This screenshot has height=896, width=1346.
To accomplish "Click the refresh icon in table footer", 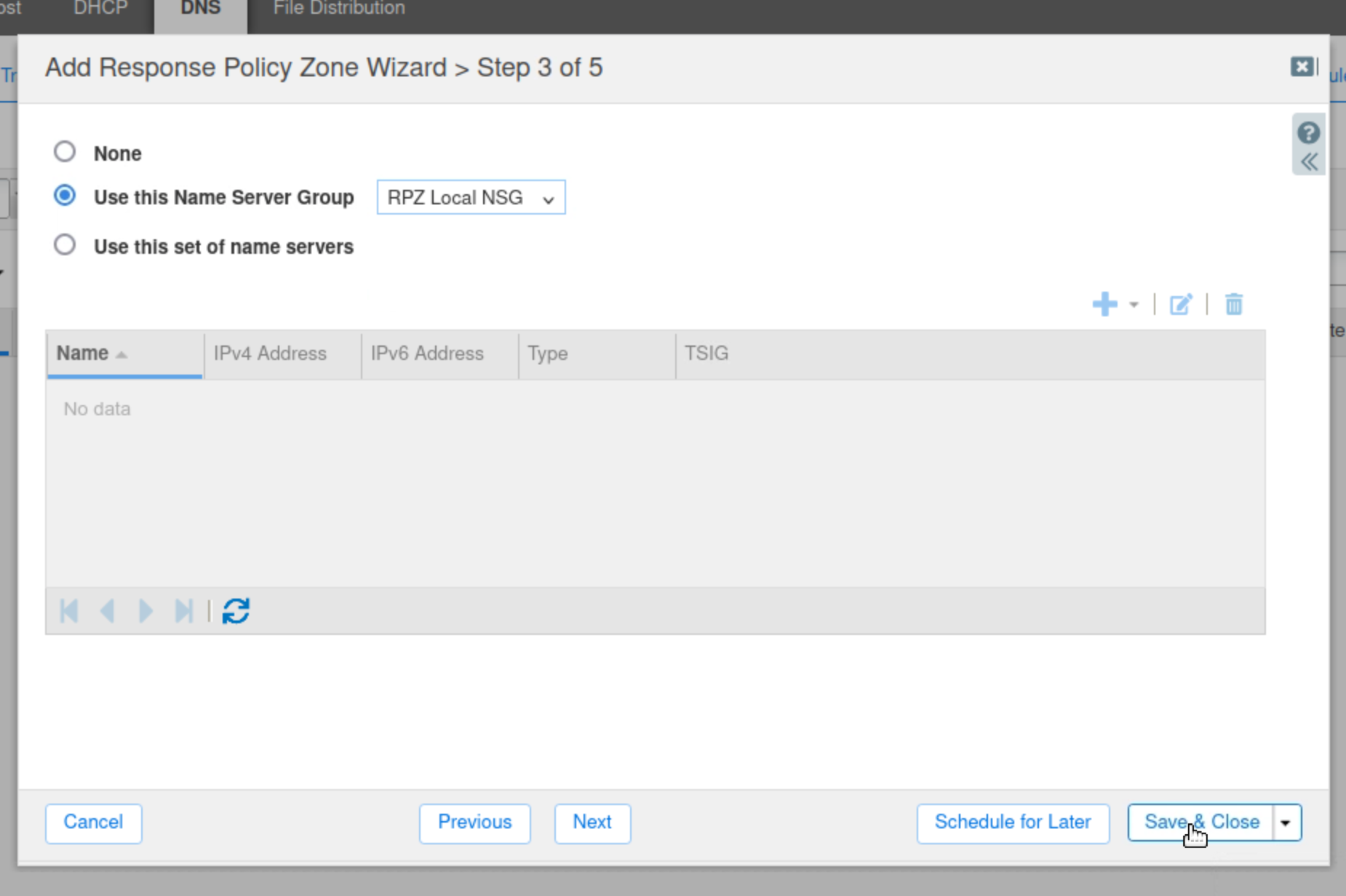I will point(236,611).
